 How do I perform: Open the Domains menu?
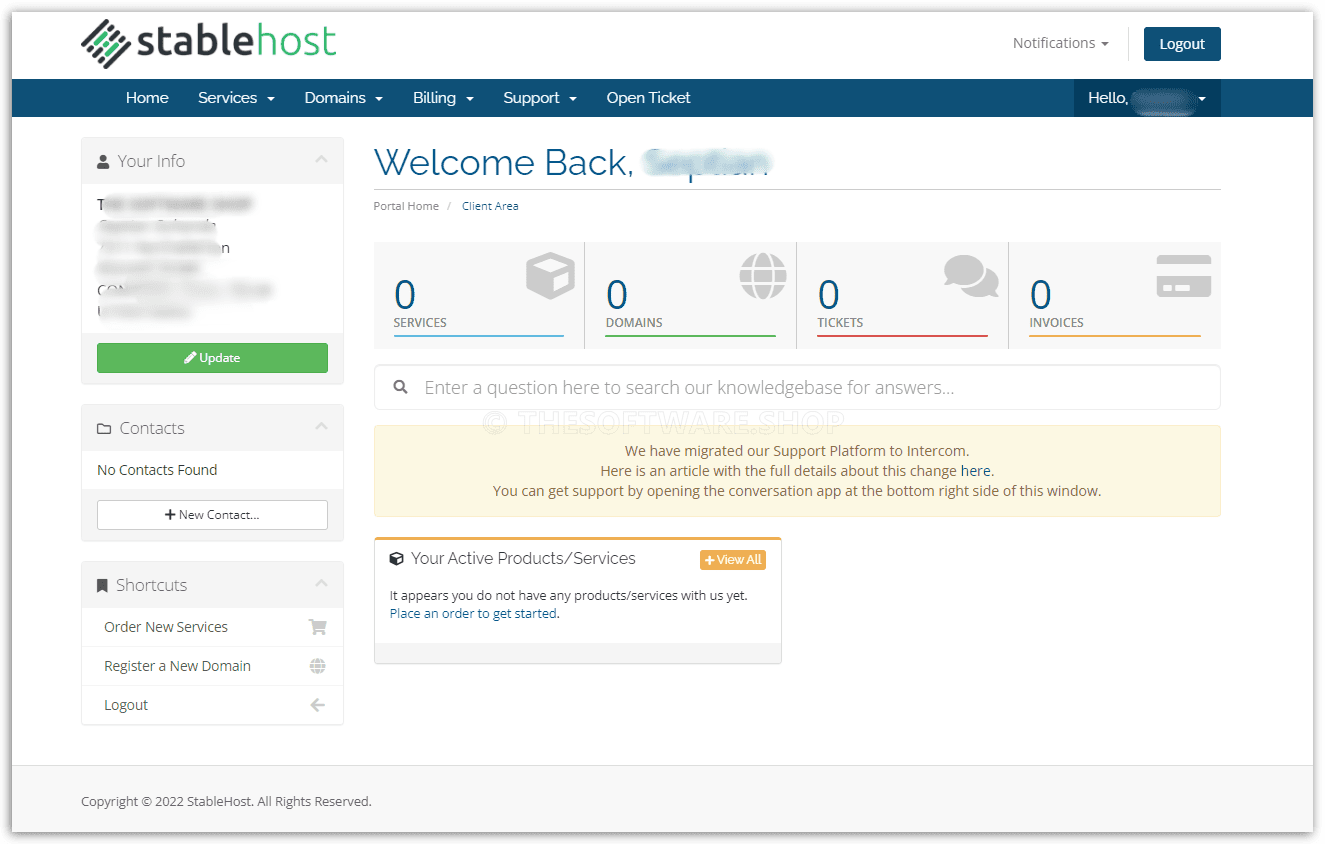coord(344,98)
